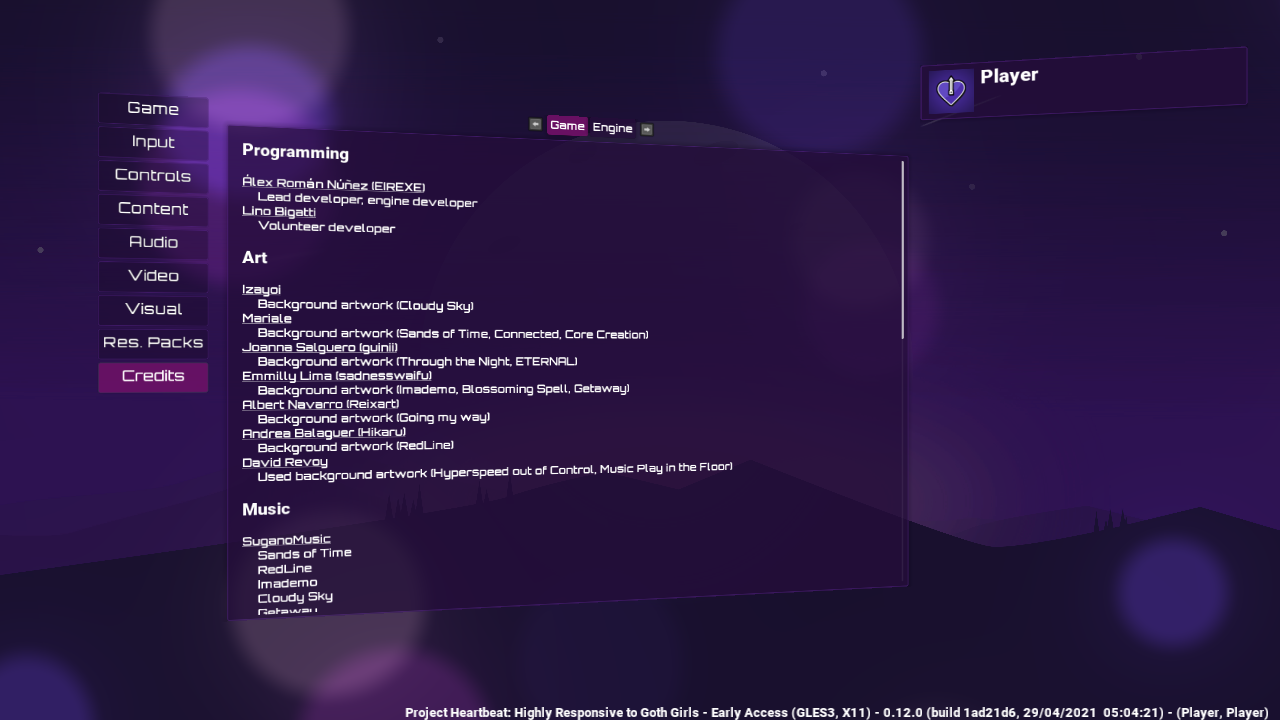Switch to the Engine credits tab
The image size is (1280, 720).
[x=612, y=128]
